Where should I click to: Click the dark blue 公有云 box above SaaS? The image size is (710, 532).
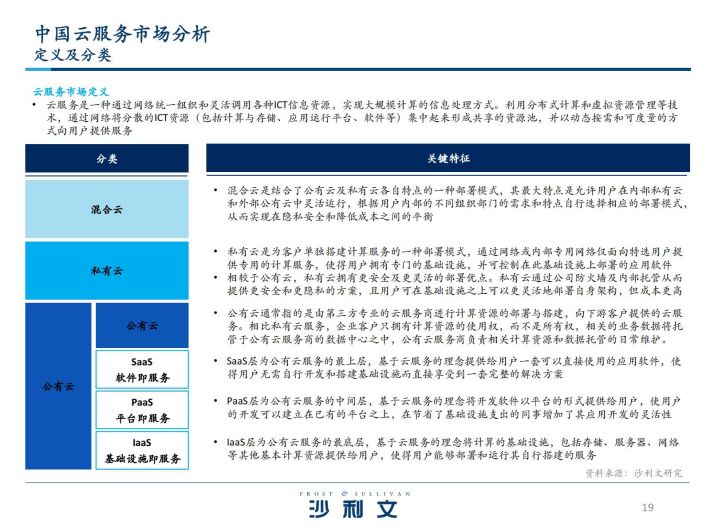pyautogui.click(x=142, y=325)
